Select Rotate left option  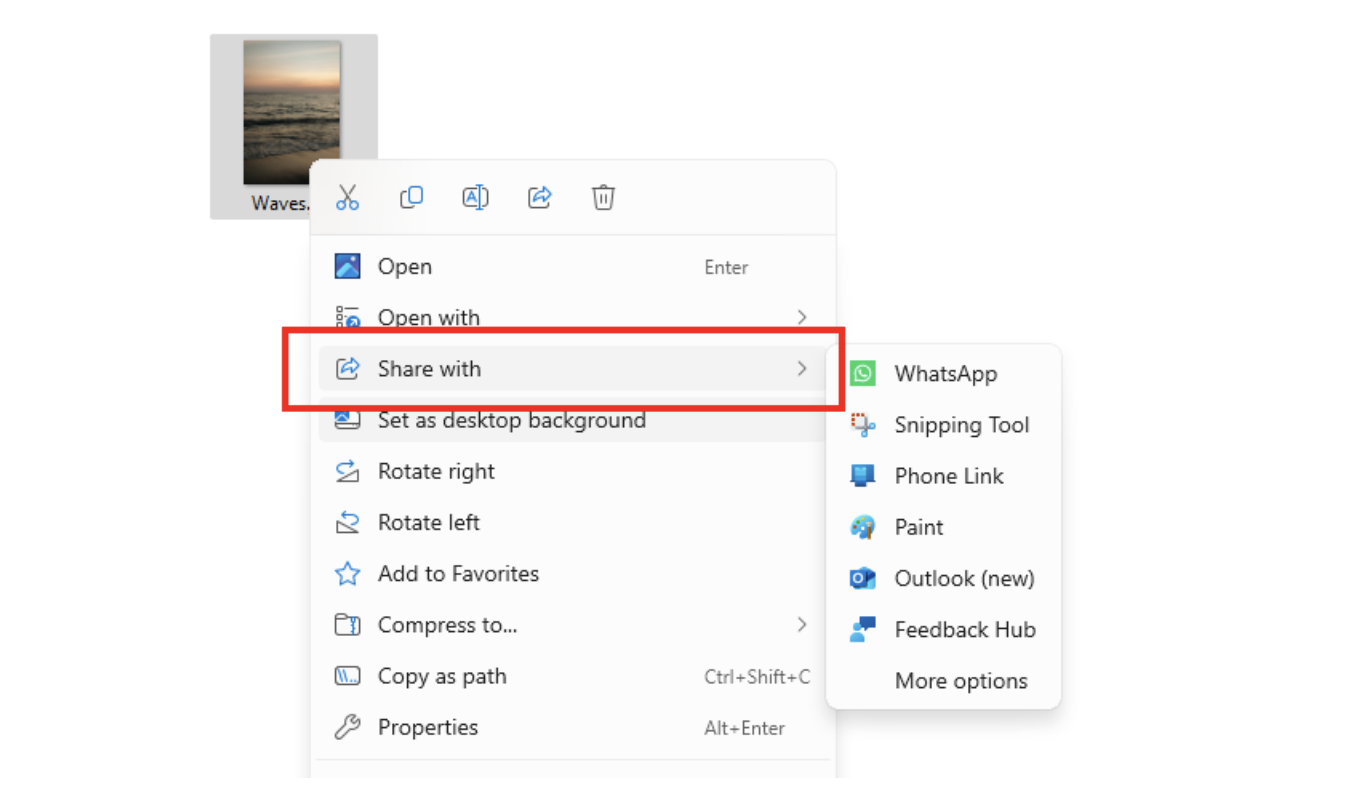pyautogui.click(x=572, y=522)
